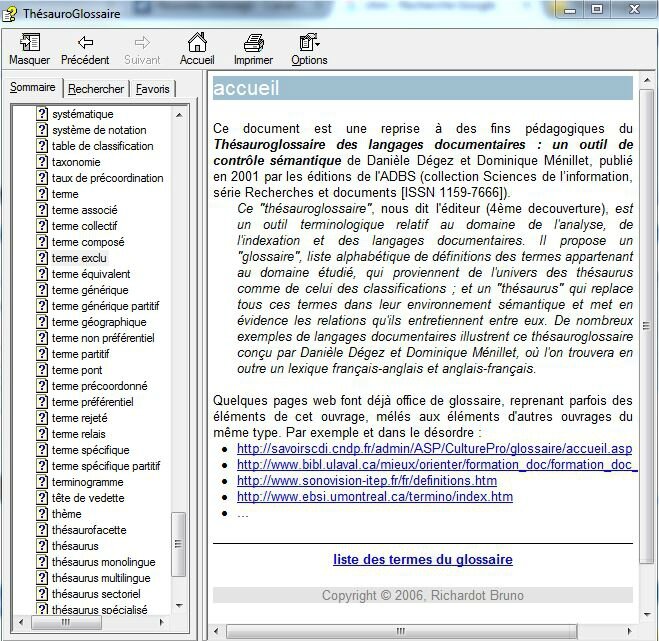This screenshot has width=659, height=641.
Task: Open the ebsi.umontreal.ca termino link
Action: tap(375, 496)
